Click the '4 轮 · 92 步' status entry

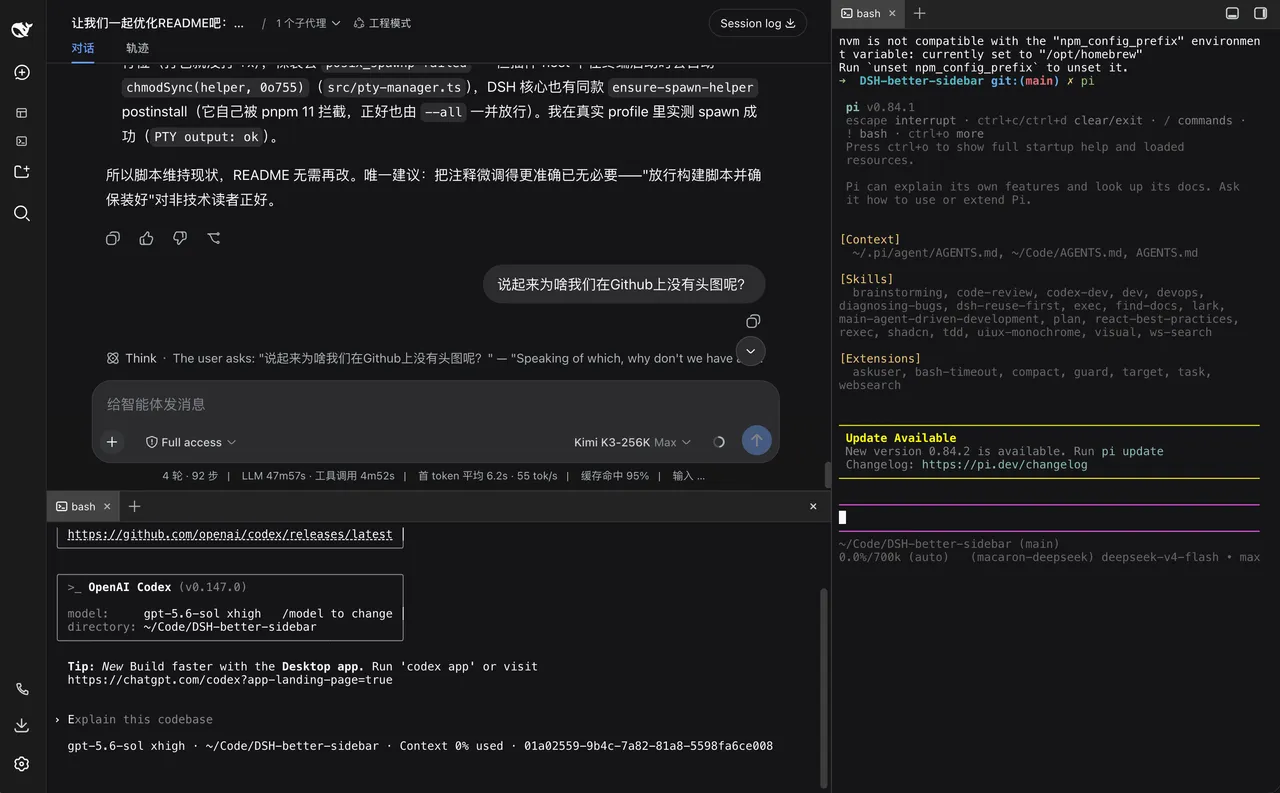pos(190,476)
